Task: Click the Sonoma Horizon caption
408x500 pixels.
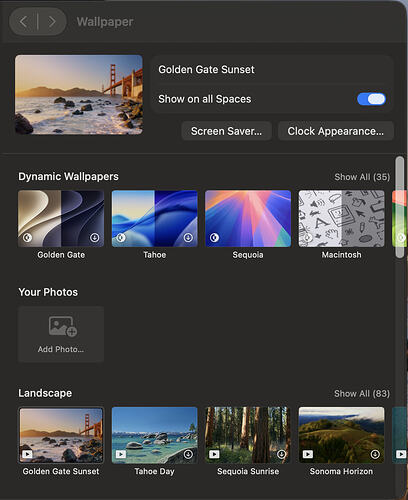Action: [341, 471]
